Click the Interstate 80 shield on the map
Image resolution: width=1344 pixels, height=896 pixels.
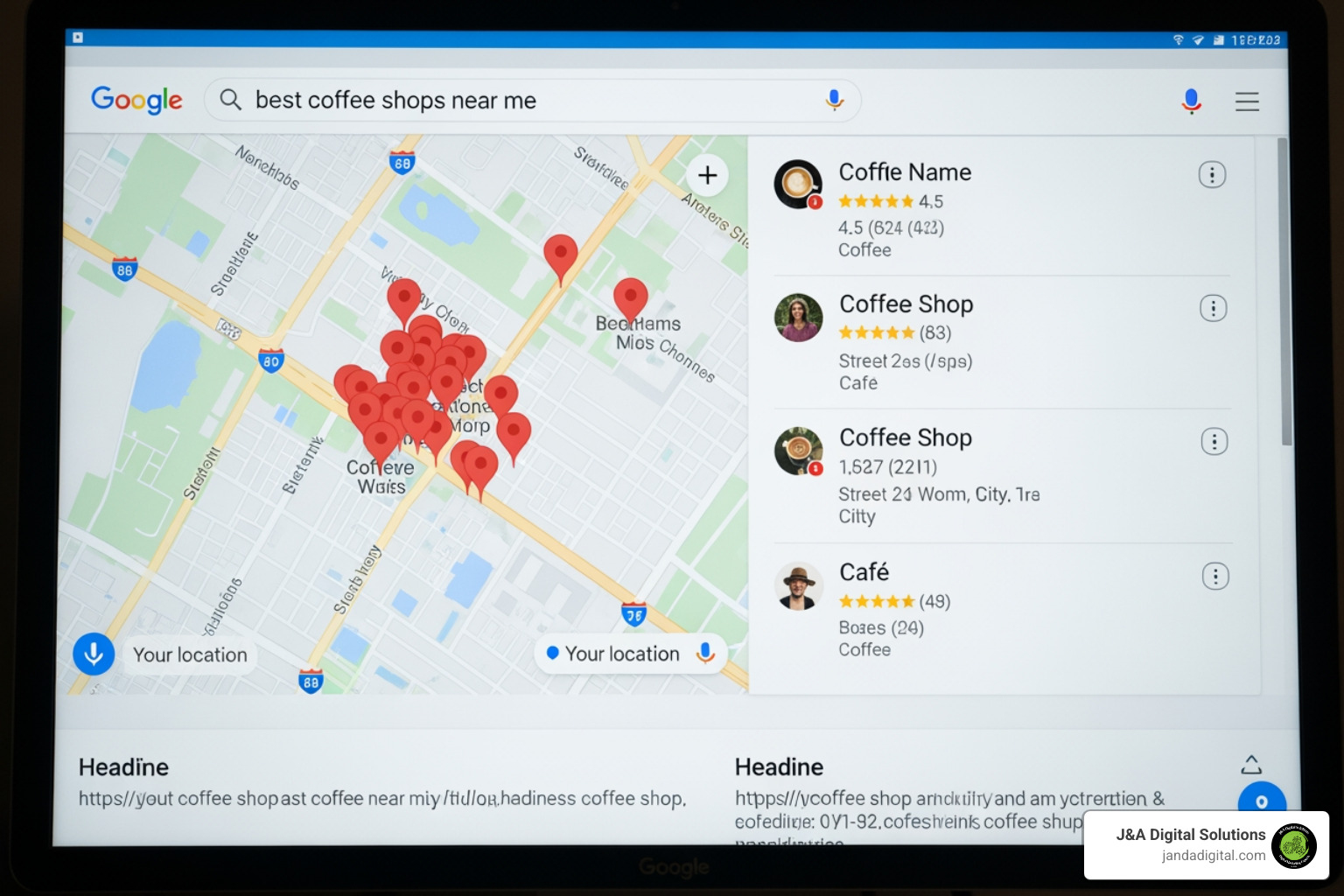click(271, 360)
